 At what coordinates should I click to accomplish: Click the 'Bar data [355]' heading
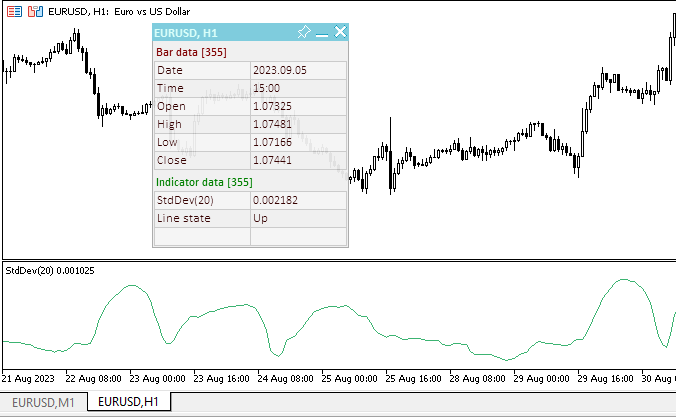(191, 52)
